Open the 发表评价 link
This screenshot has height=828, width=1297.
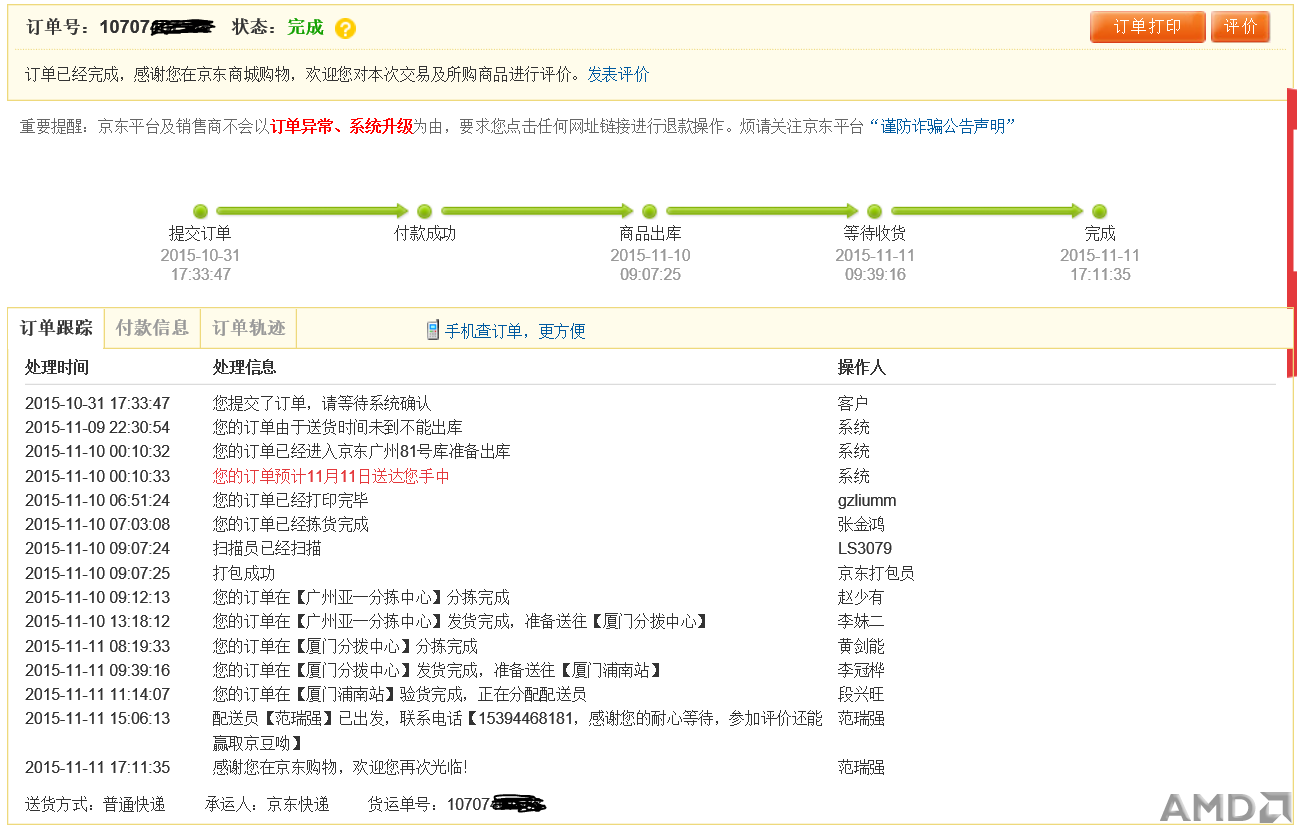[618, 74]
